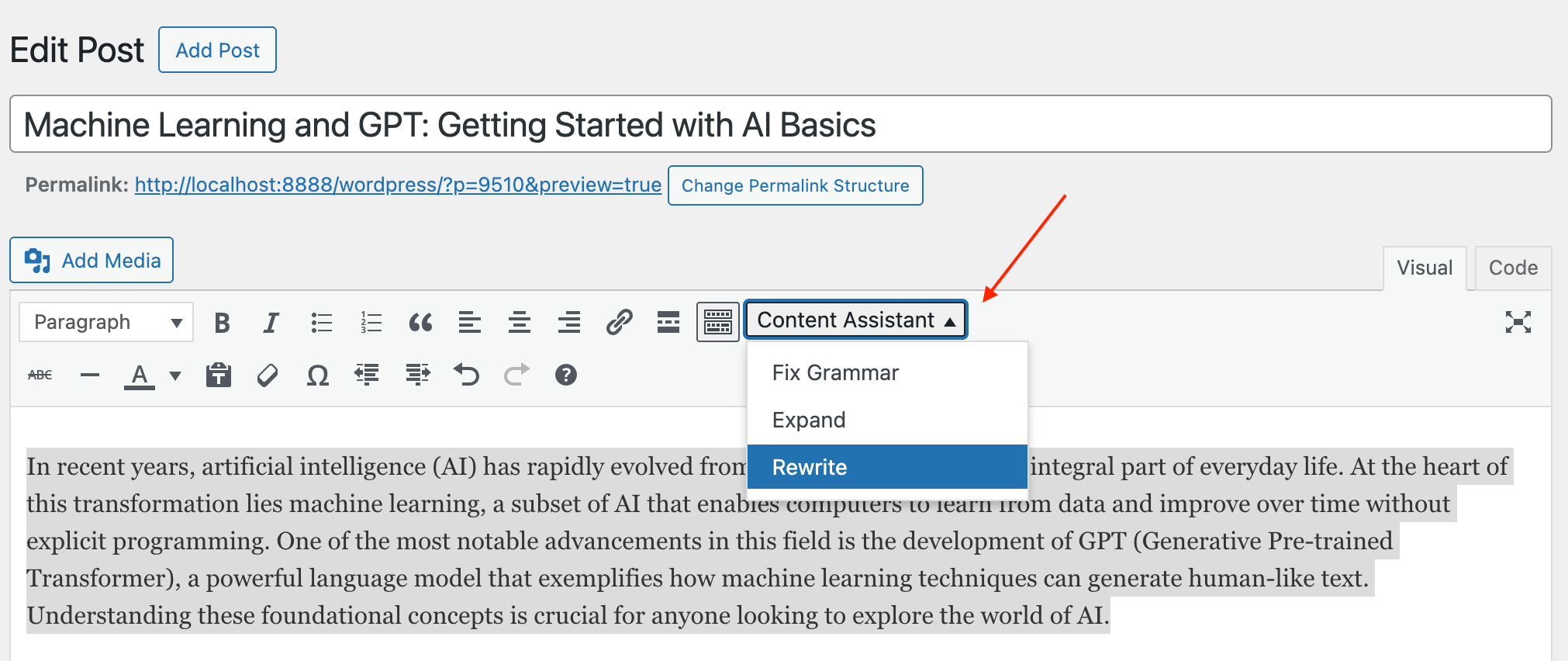
Task: Align text center
Action: click(520, 322)
